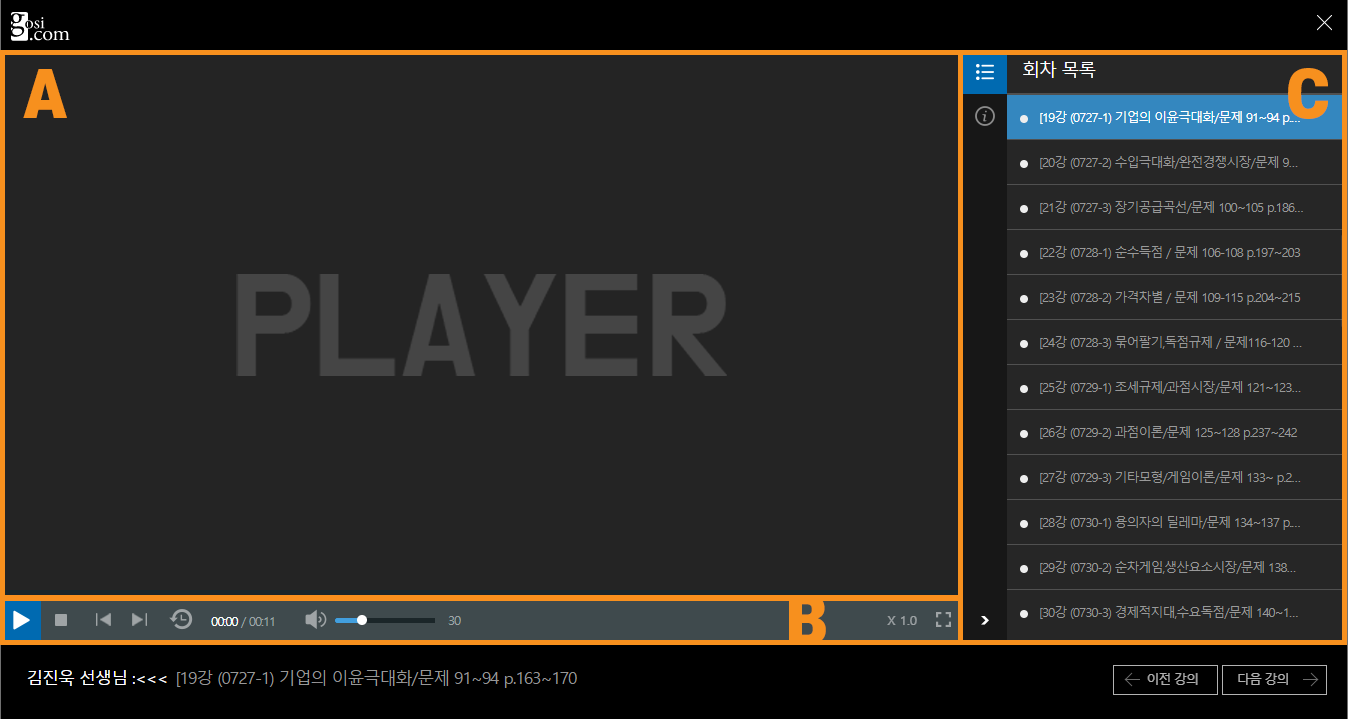Skip to next track icon
This screenshot has width=1348, height=719.
point(140,620)
